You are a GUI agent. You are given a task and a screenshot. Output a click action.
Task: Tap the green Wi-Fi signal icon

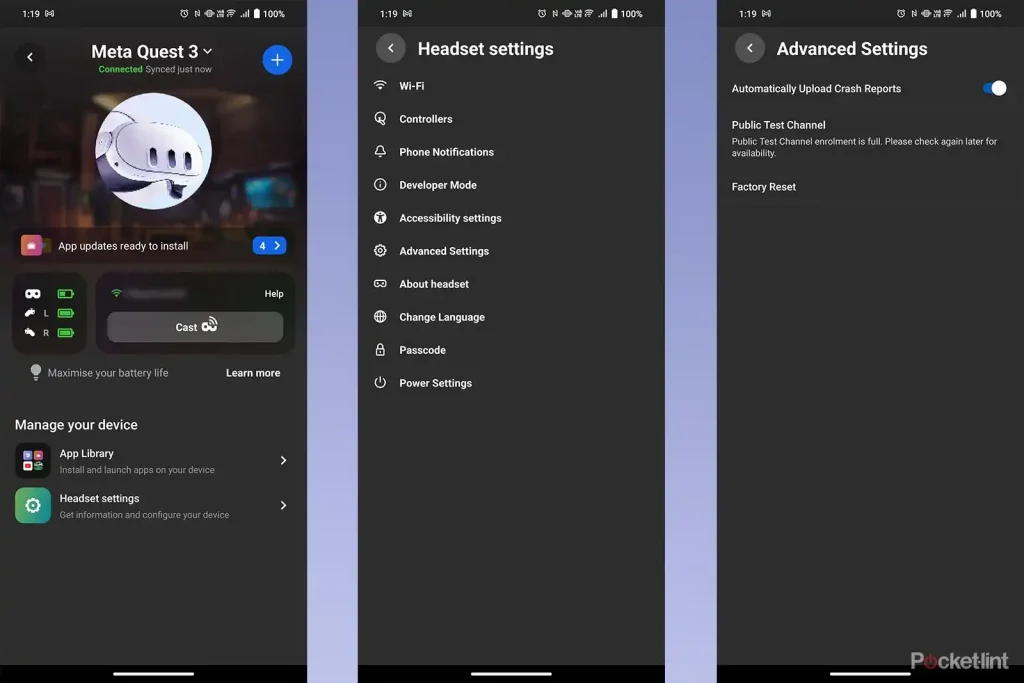pyautogui.click(x=116, y=293)
